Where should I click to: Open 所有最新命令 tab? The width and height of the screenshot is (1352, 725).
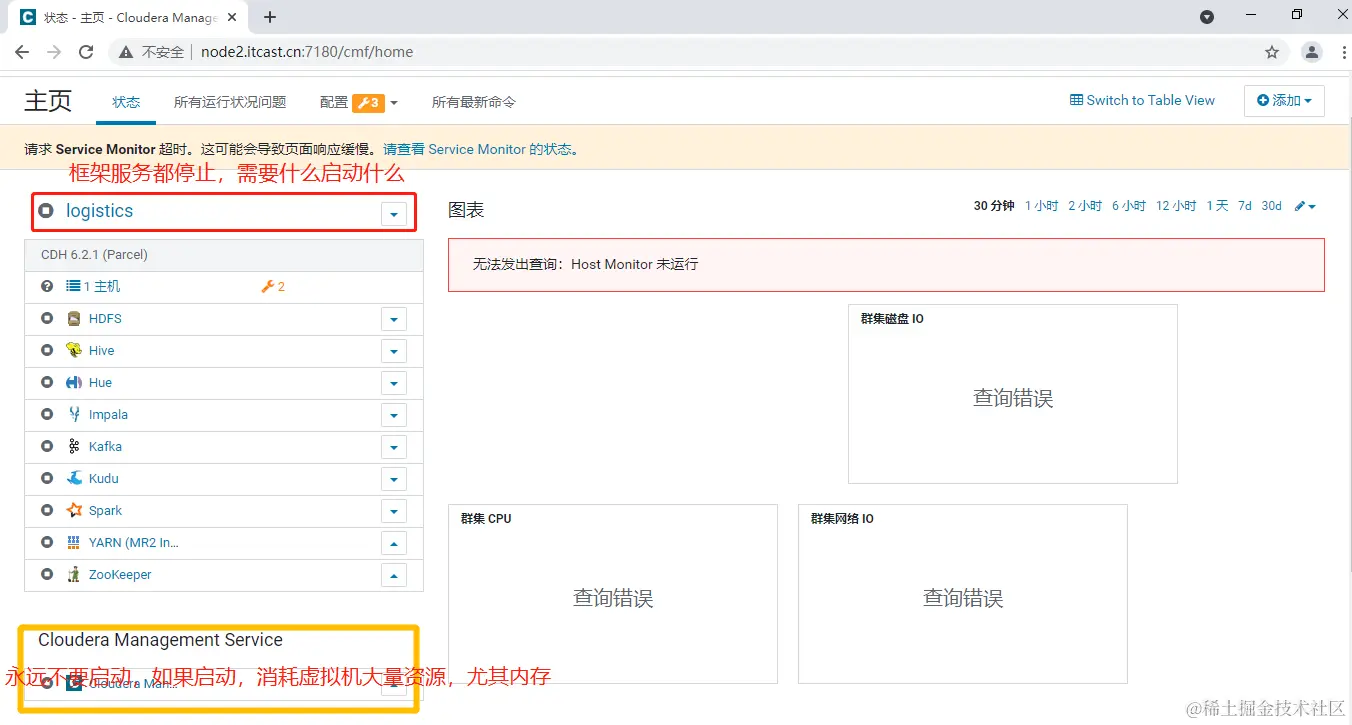click(474, 102)
